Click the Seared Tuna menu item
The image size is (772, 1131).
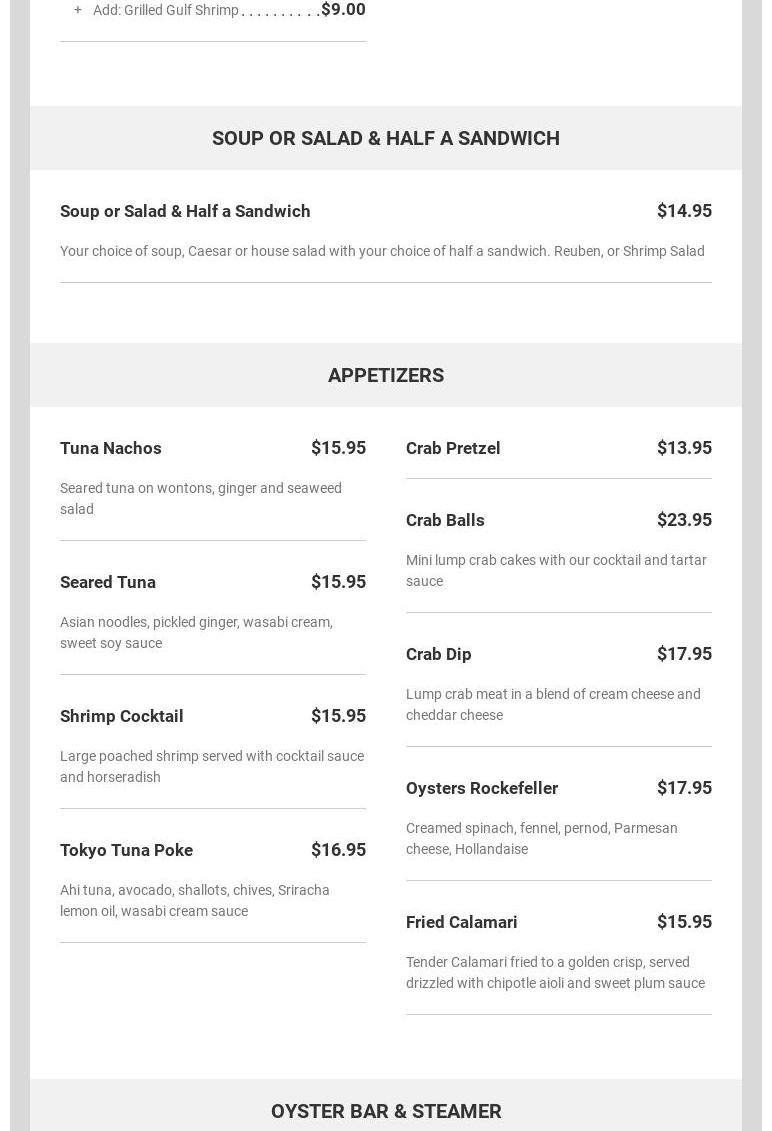[x=108, y=582]
